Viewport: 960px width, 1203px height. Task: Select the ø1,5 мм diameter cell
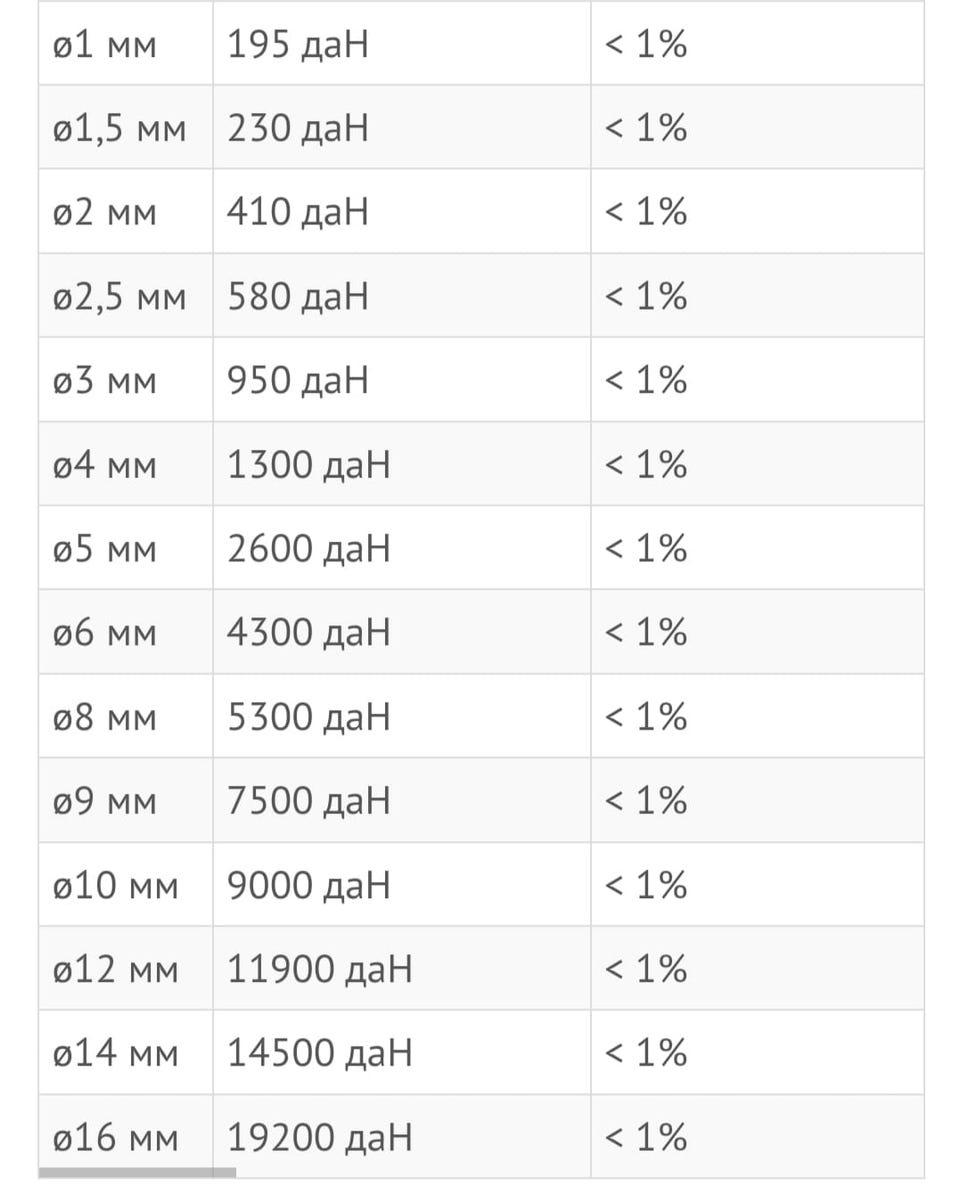click(120, 129)
